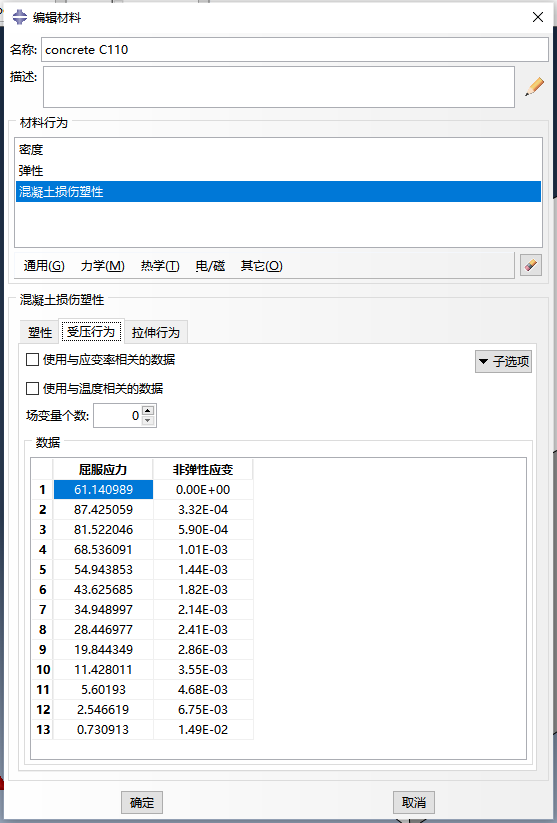Click row header 7 in data table
The image size is (557, 823).
point(43,609)
